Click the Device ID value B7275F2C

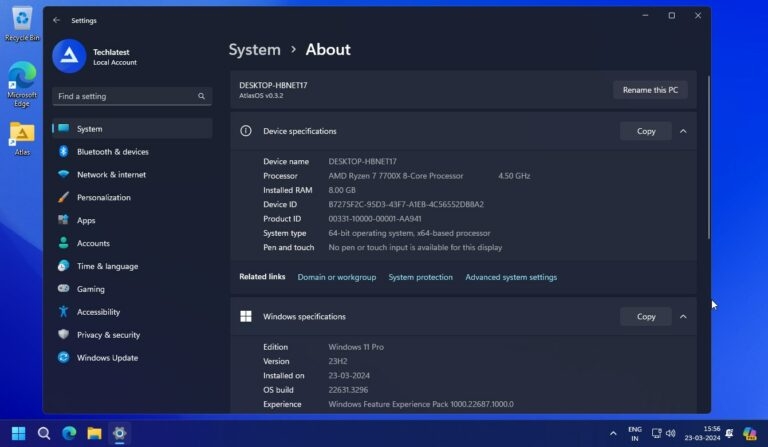point(406,205)
